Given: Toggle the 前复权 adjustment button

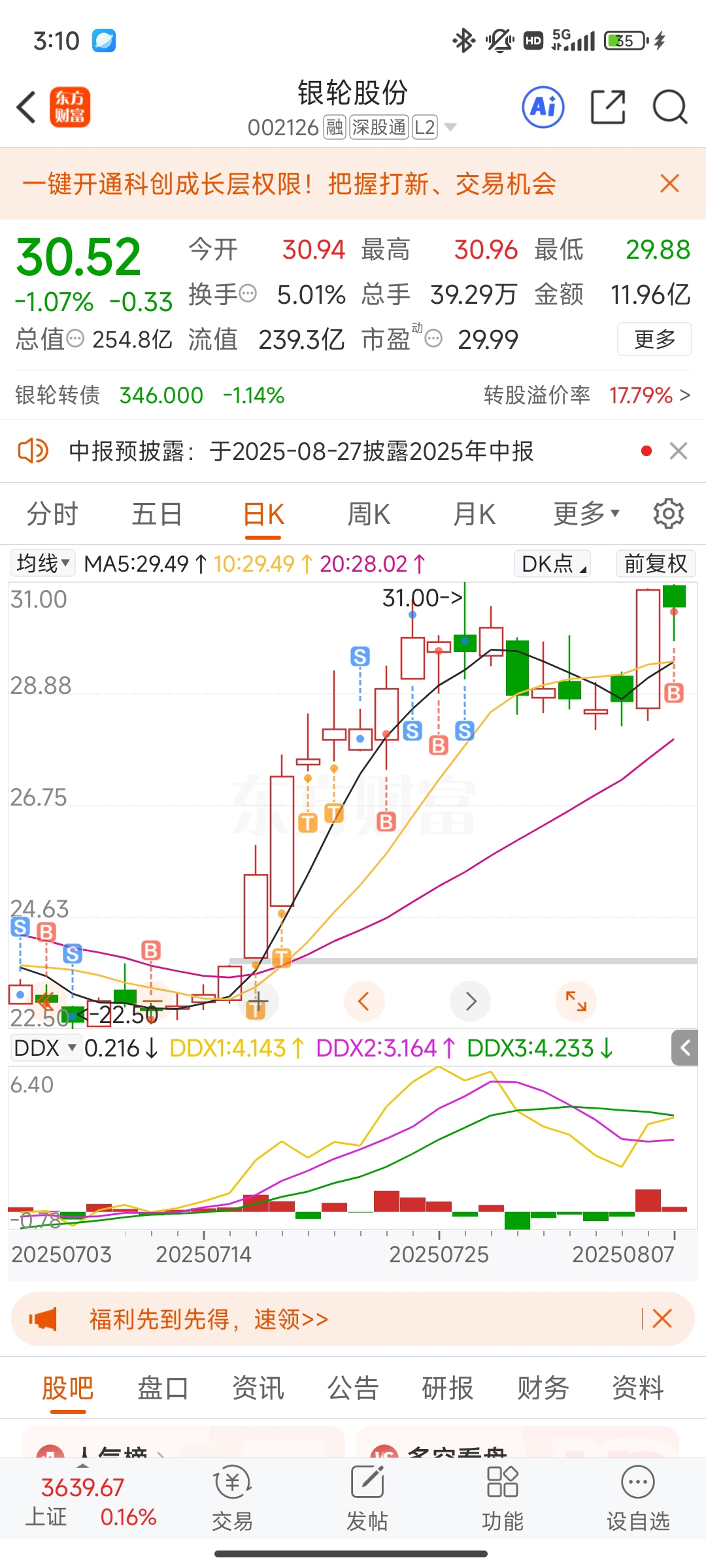Looking at the screenshot, I should (x=656, y=563).
